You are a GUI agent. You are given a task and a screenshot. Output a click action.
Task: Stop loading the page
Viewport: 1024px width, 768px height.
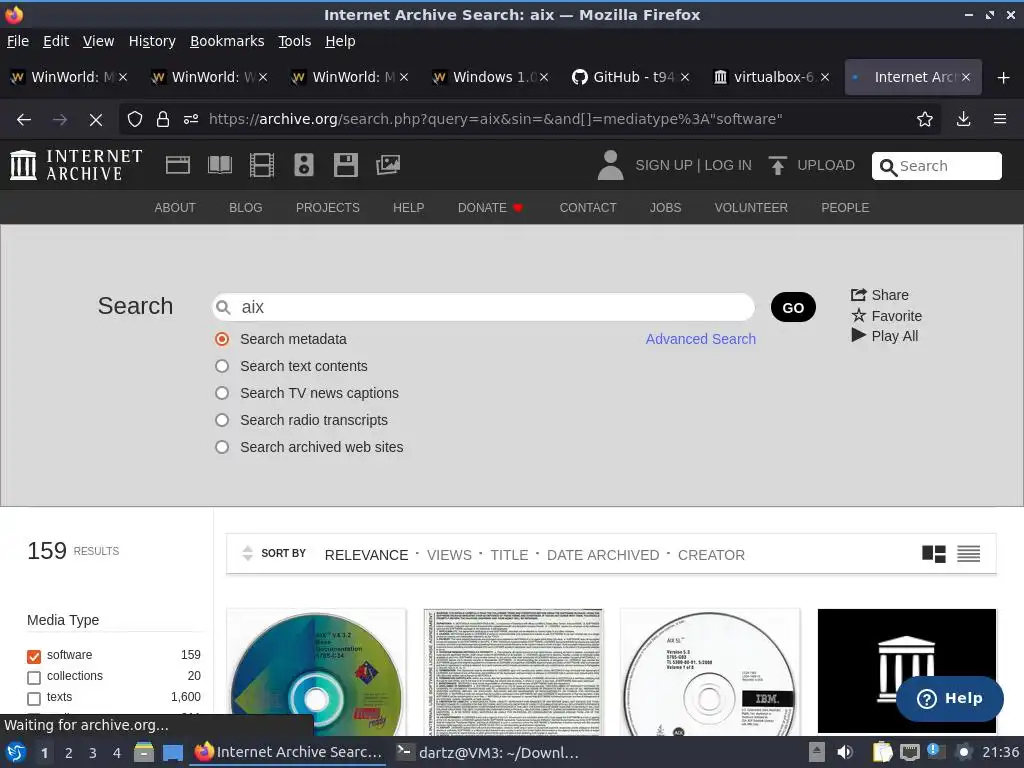point(96,120)
